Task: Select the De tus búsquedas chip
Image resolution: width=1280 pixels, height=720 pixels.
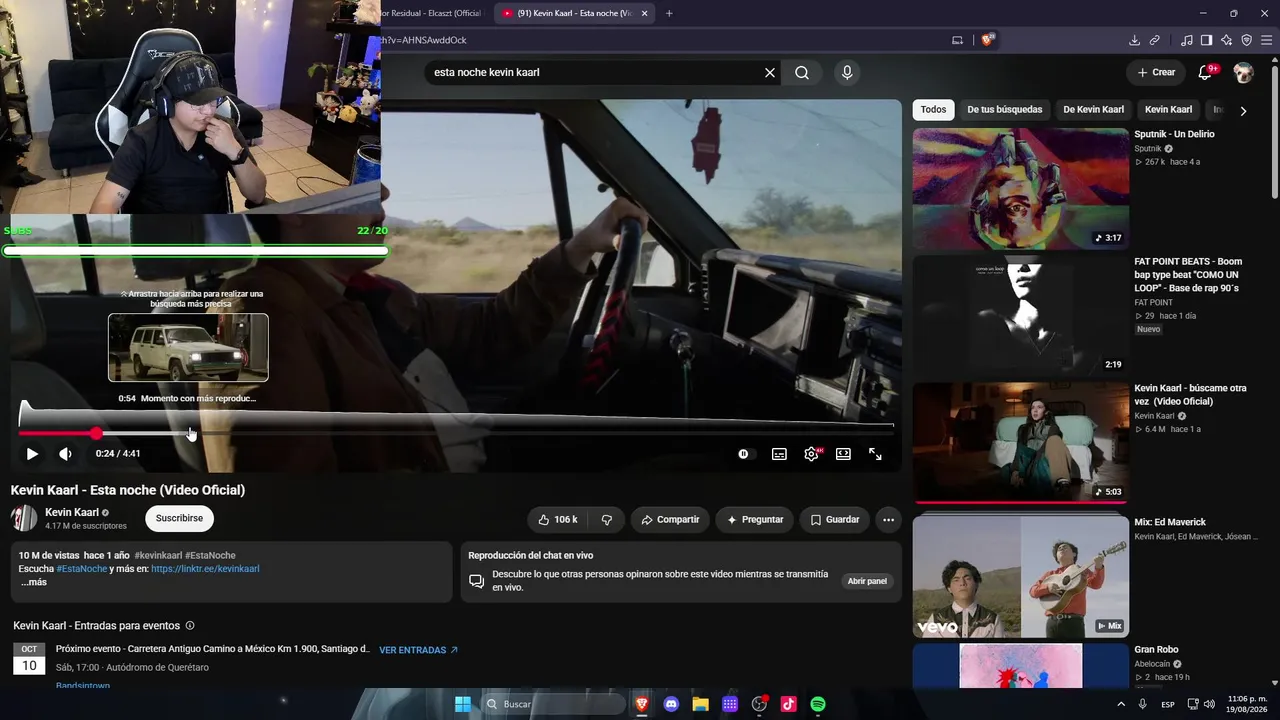Action: [1004, 110]
